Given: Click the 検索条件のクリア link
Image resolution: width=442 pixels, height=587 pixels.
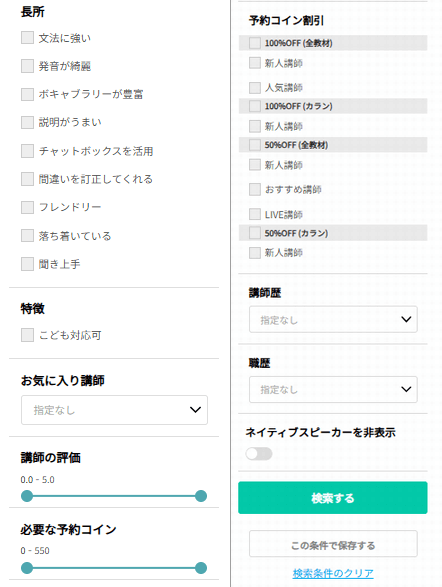Looking at the screenshot, I should pyautogui.click(x=333, y=573).
